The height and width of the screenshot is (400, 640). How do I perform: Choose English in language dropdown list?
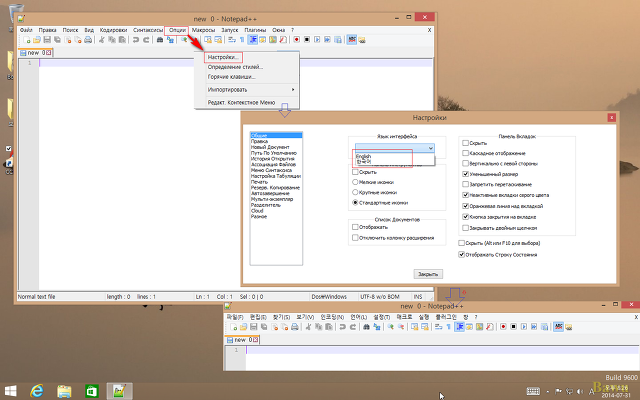point(364,156)
